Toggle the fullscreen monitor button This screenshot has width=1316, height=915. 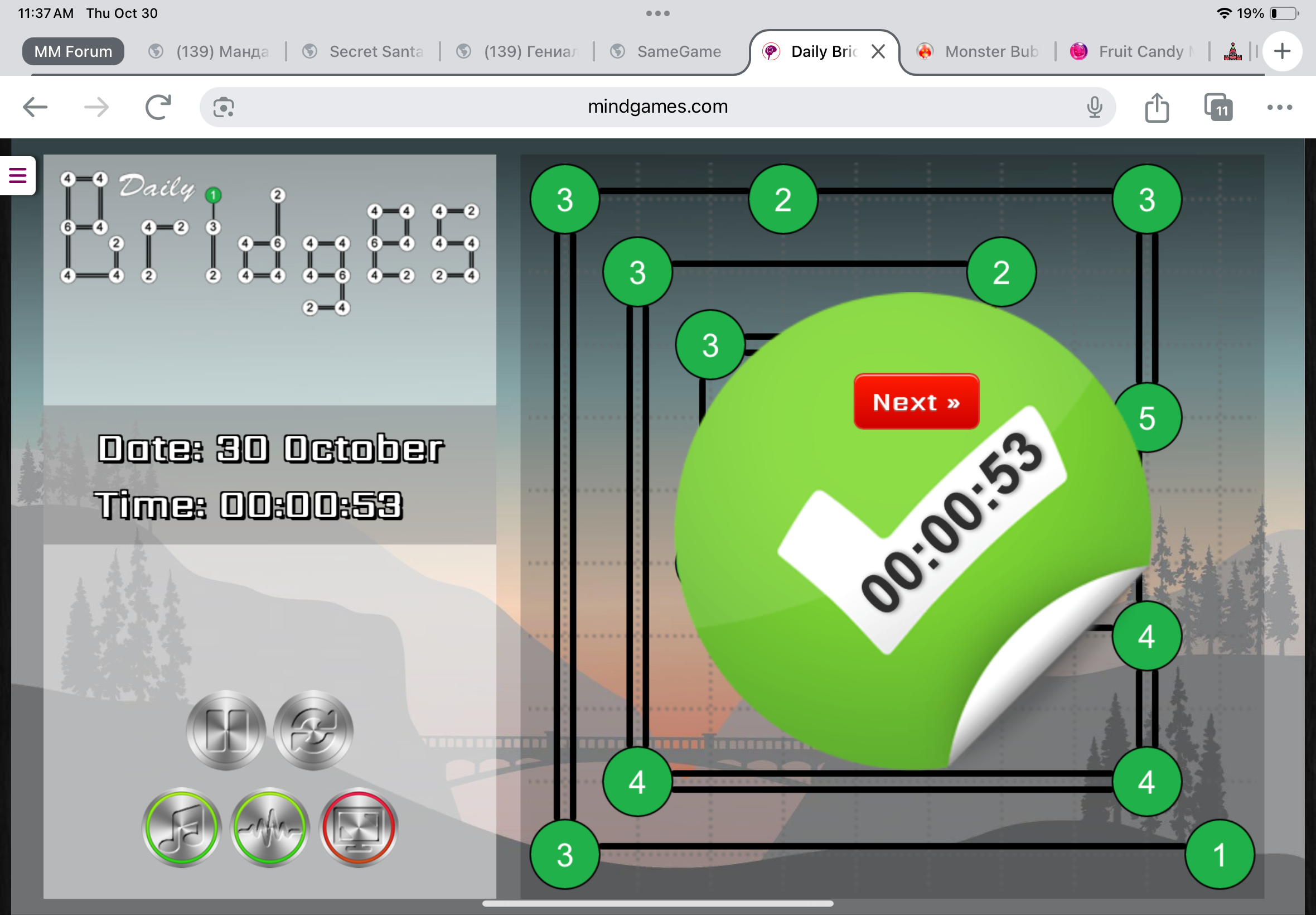pos(358,827)
